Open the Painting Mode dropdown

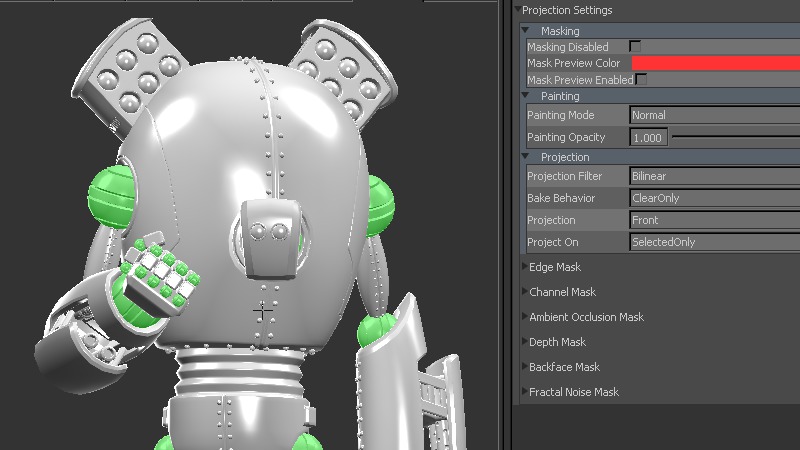click(715, 115)
